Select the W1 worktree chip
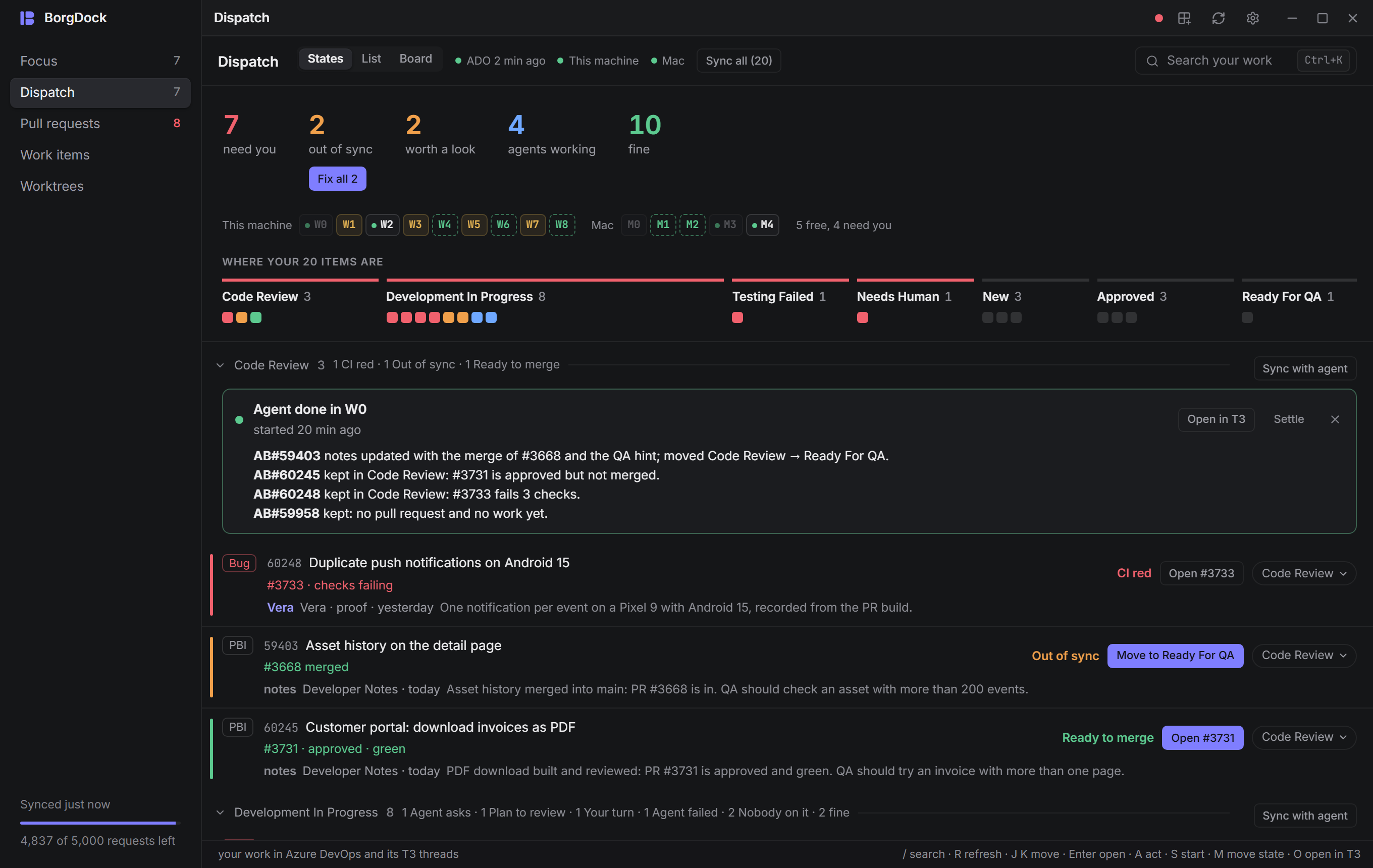The width and height of the screenshot is (1373, 868). click(x=349, y=225)
